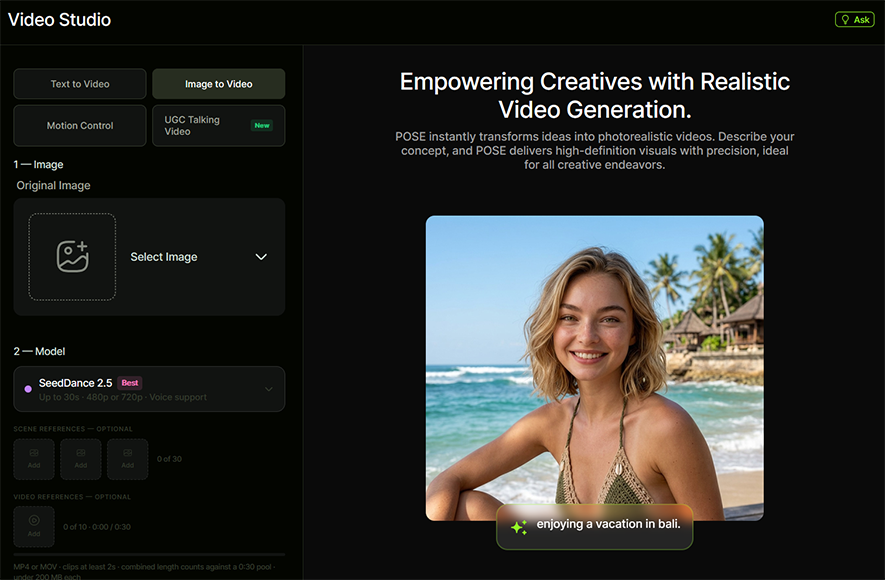Click the model selector chevron arrow
Image resolution: width=885 pixels, height=580 pixels.
tap(269, 389)
